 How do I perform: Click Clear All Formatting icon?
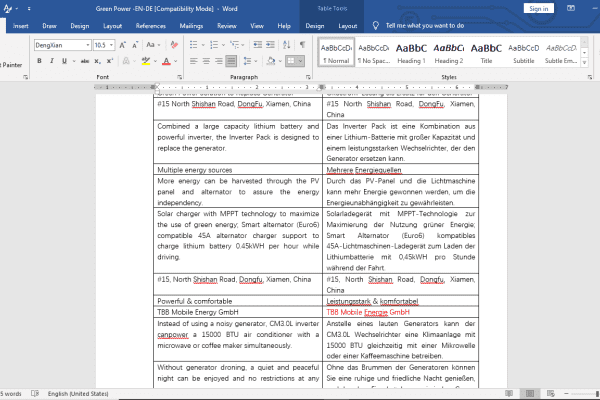pyautogui.click(x=174, y=45)
